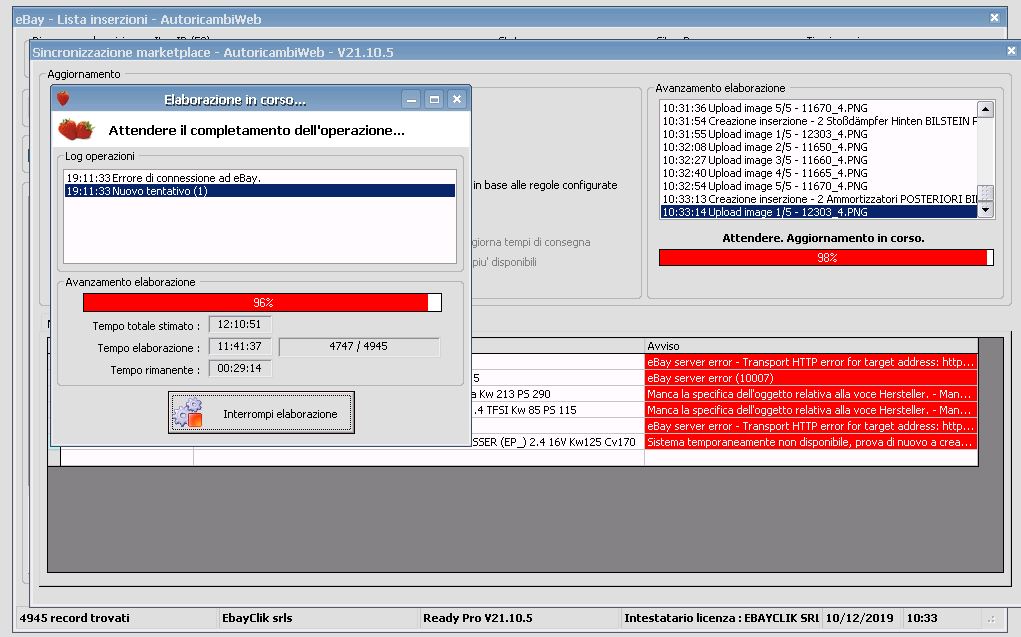Select row '10:31:54 Creazione inserzione - 2 Stoßdämpfer'
This screenshot has height=637, width=1021.
coord(818,121)
